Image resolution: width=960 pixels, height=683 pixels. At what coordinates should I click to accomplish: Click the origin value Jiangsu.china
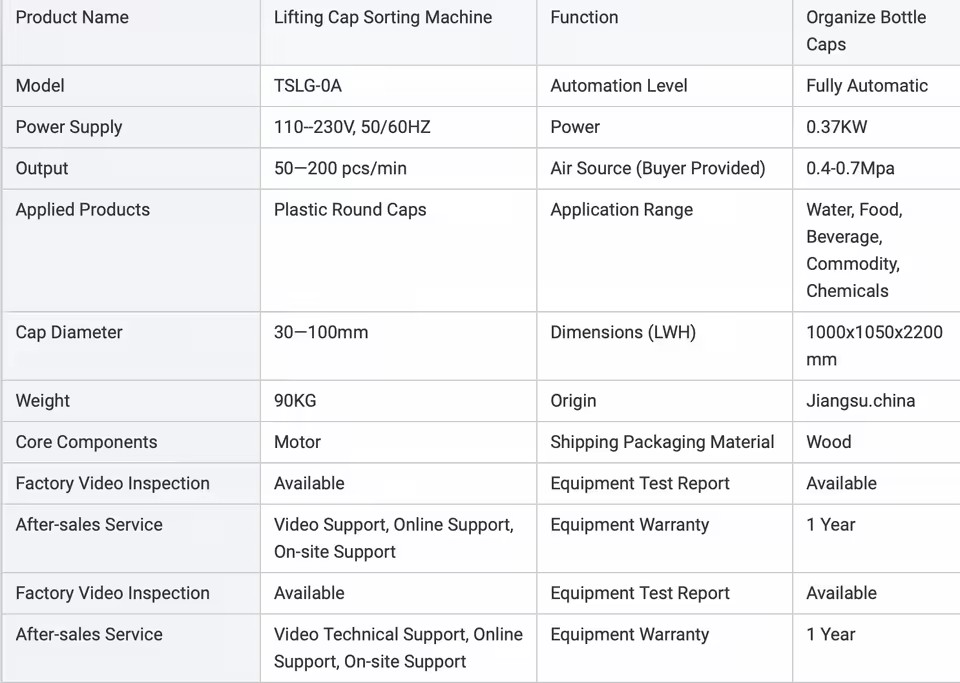point(860,401)
